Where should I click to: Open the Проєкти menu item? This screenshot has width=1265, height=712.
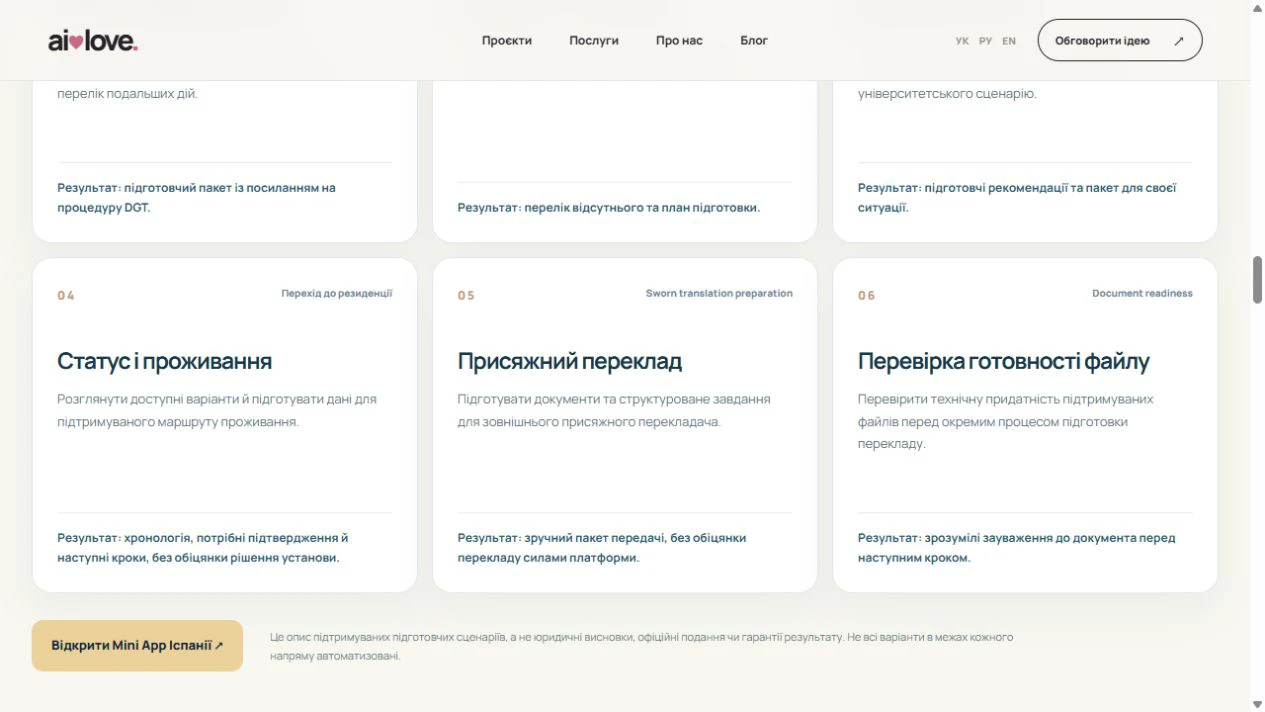pyautogui.click(x=507, y=41)
